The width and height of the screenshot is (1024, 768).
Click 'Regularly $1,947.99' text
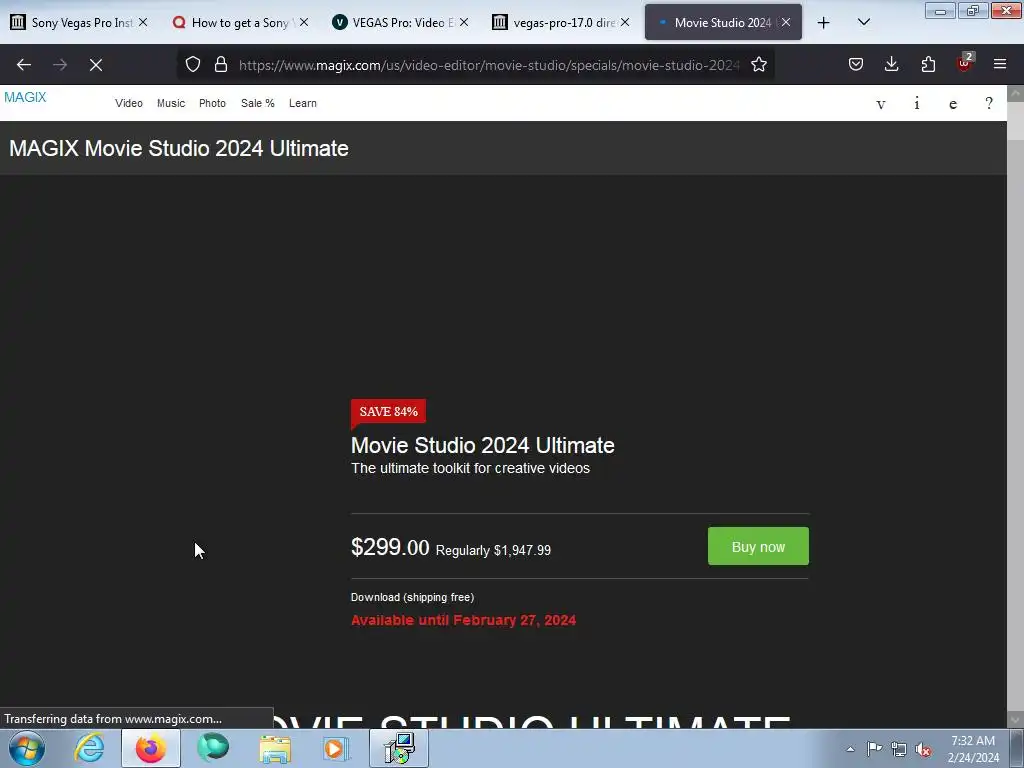493,551
